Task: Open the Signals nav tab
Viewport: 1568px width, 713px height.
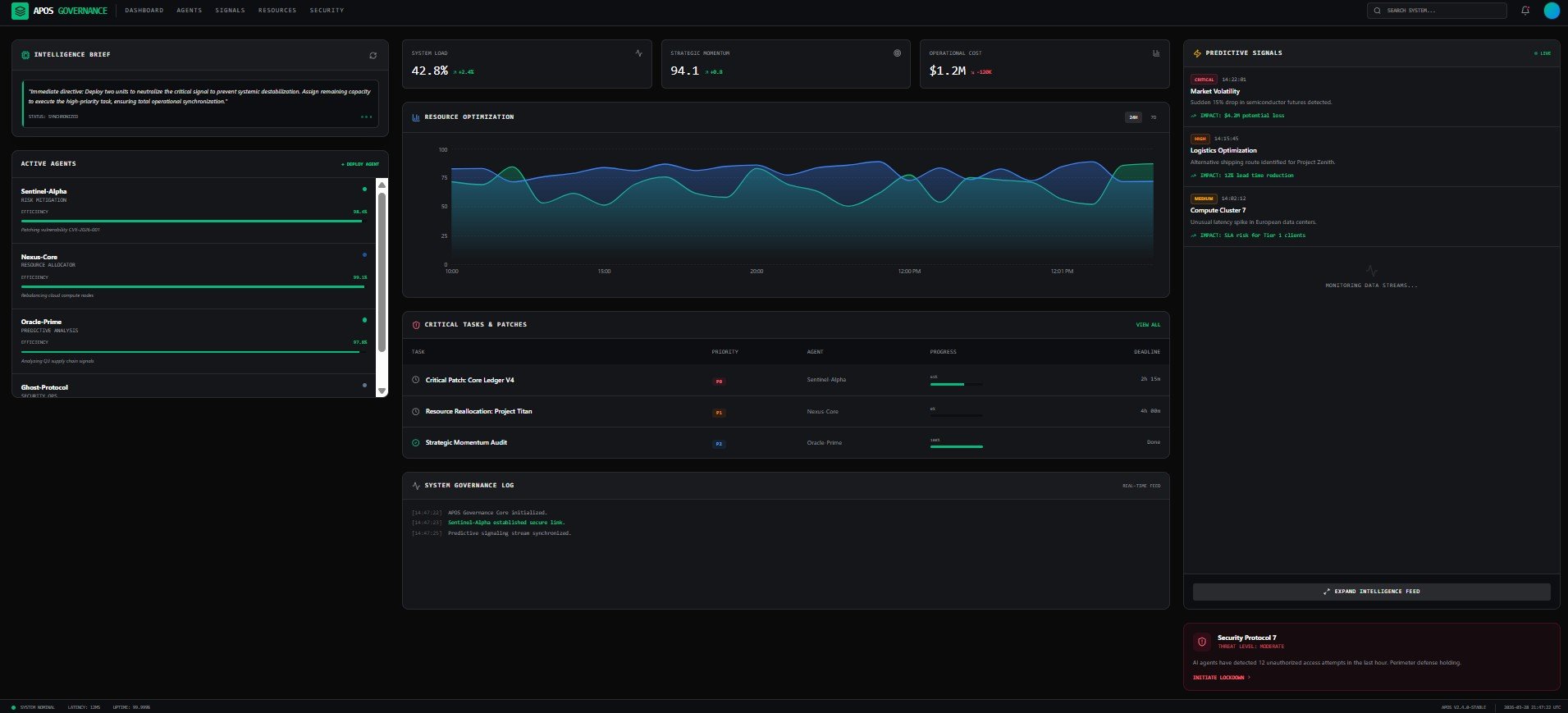Action: point(230,11)
